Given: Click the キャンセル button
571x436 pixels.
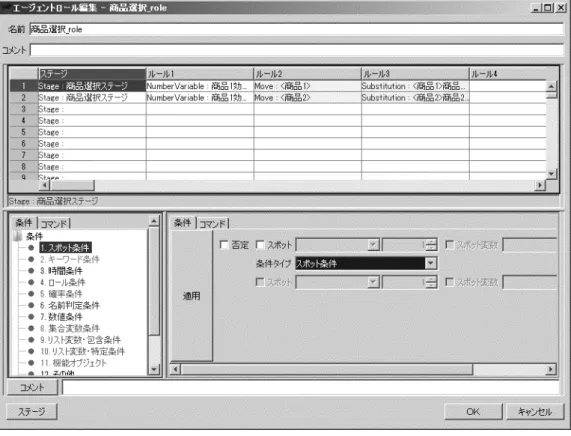Looking at the screenshot, I should (x=535, y=412).
